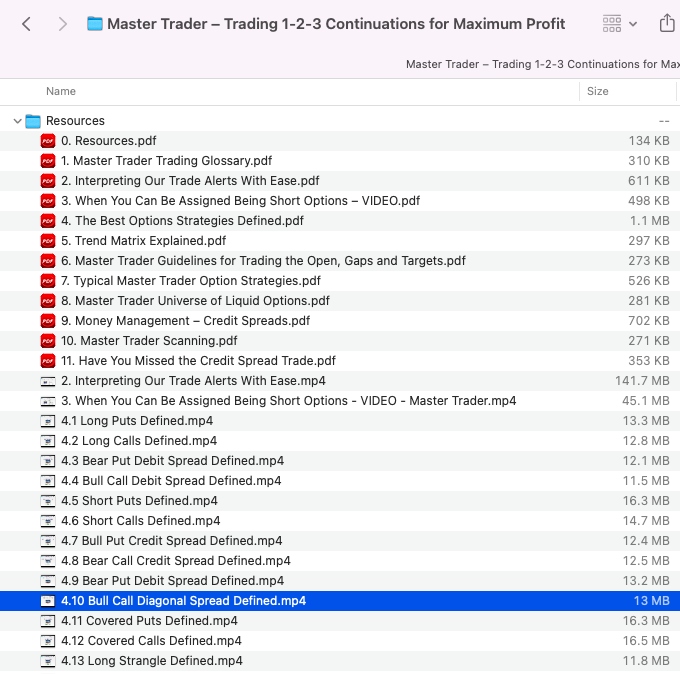Go forward with the right chevron

click(x=63, y=24)
